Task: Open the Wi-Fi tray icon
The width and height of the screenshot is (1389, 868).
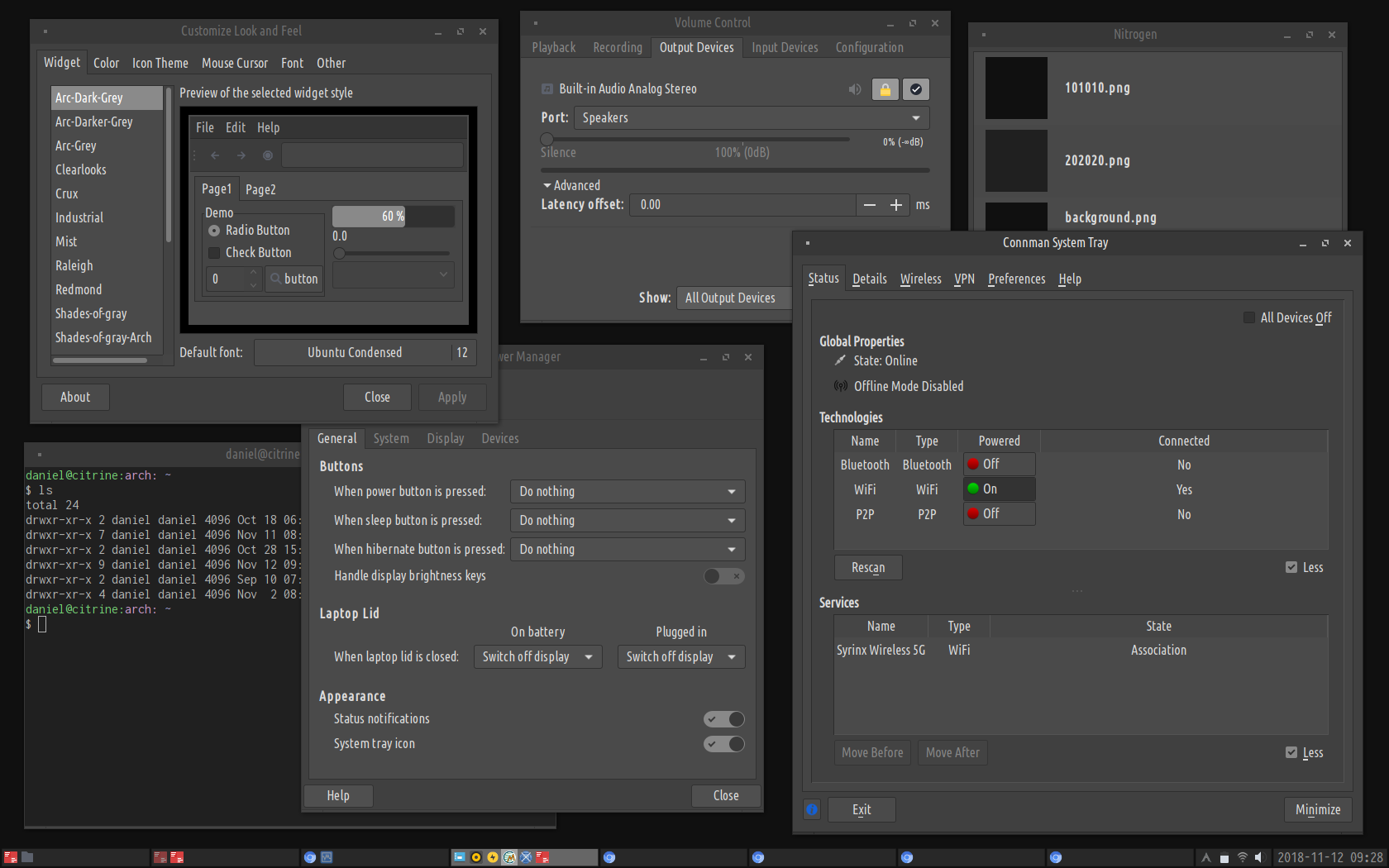Action: pyautogui.click(x=1242, y=857)
